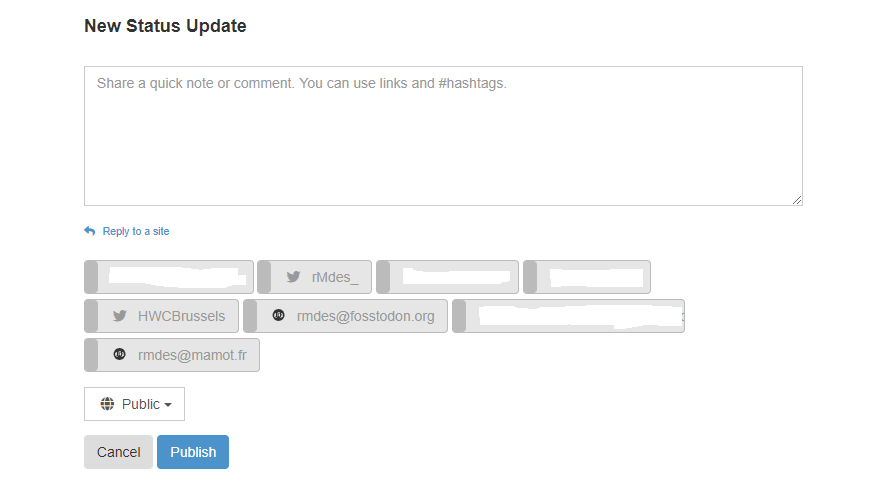Click the Mastodon icon next to rmdes@fosstodon.org

tap(278, 315)
